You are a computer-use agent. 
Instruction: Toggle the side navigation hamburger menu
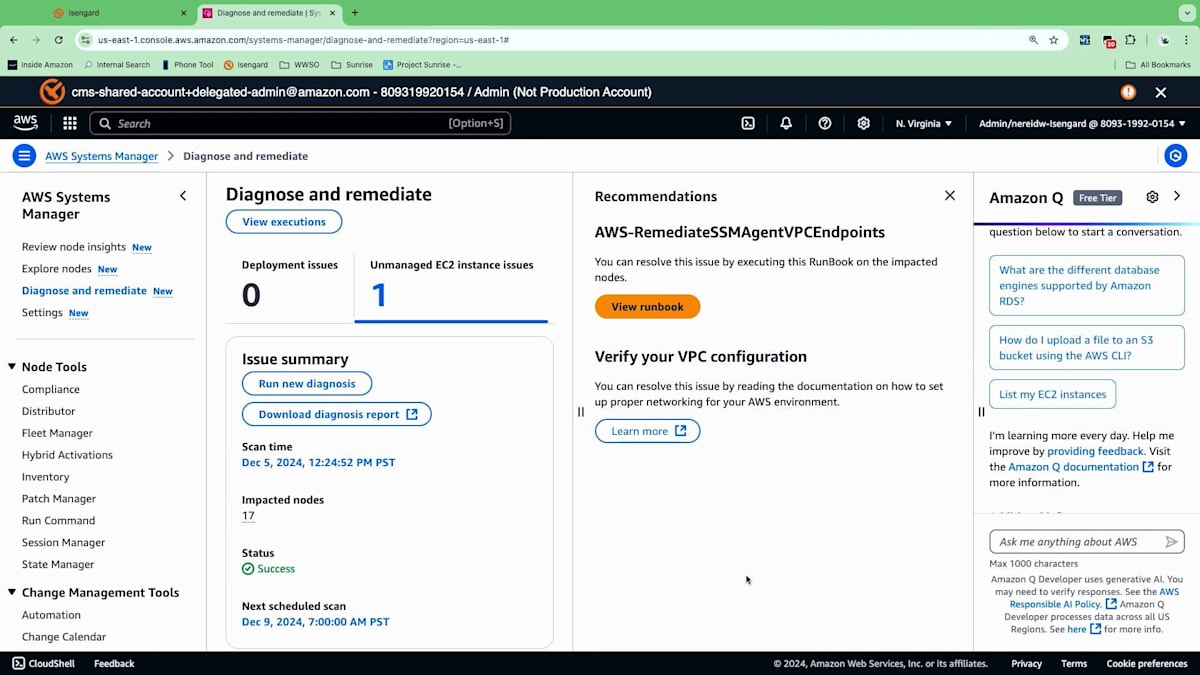coord(25,156)
